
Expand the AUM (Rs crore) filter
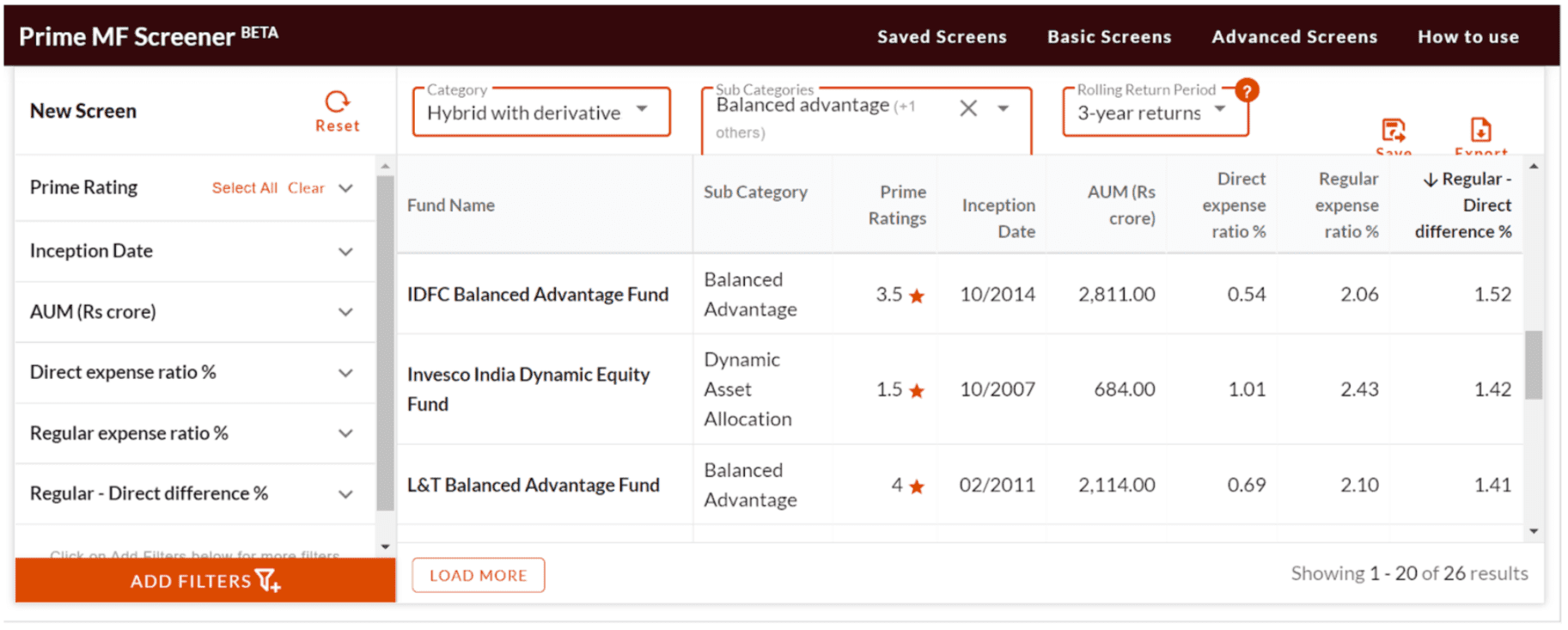click(345, 312)
